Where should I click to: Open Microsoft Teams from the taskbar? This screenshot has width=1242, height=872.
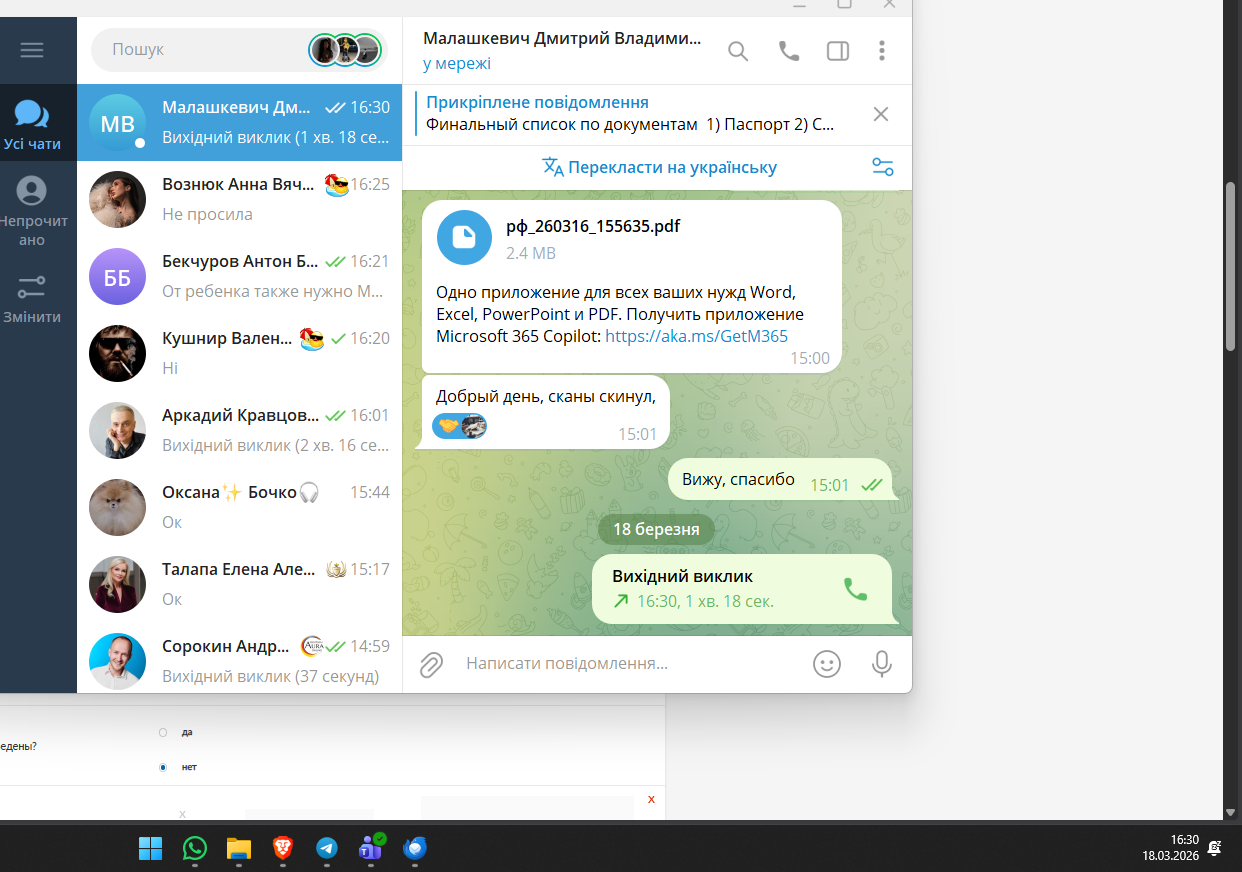(x=371, y=848)
